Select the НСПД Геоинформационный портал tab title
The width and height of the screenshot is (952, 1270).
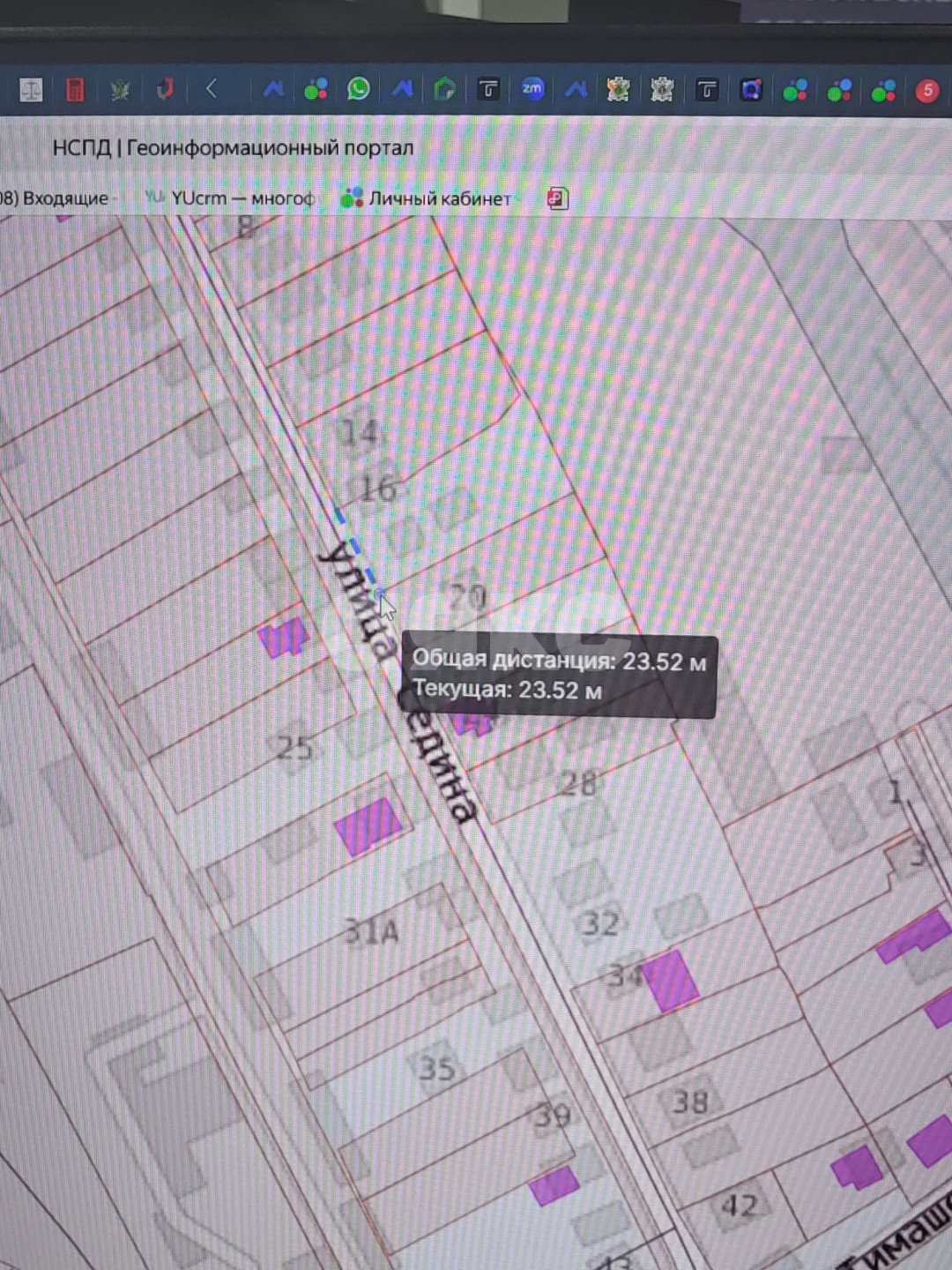click(x=233, y=148)
